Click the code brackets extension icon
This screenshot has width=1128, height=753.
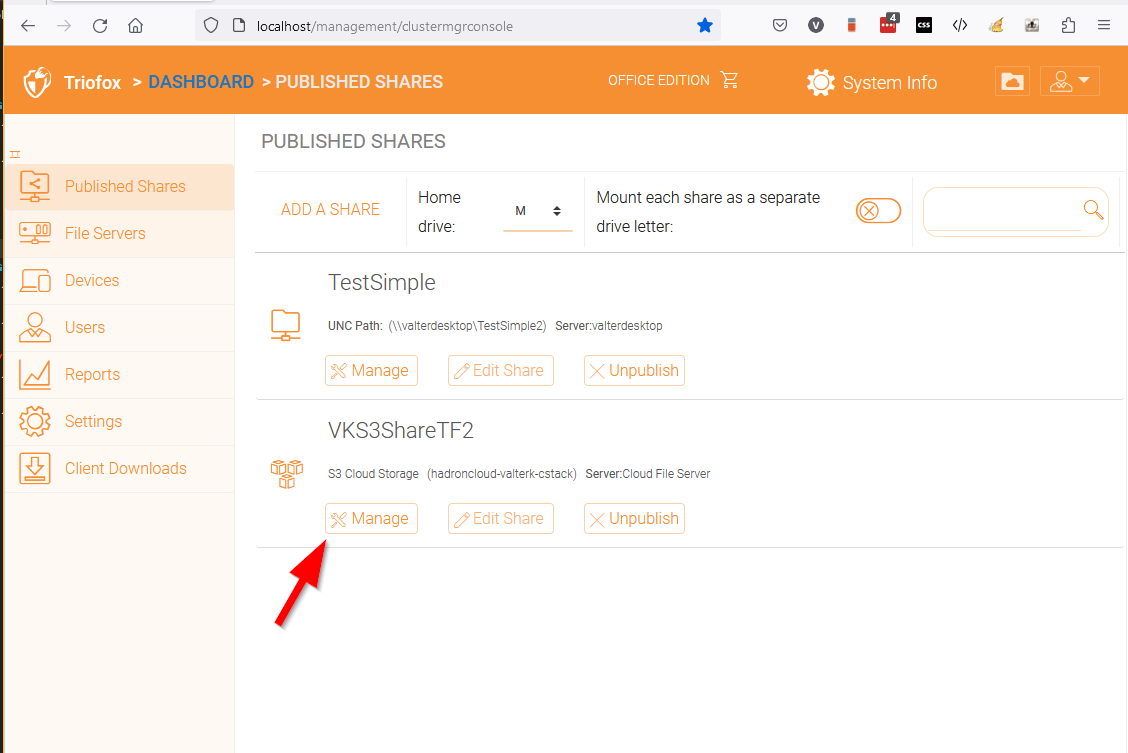tap(960, 26)
